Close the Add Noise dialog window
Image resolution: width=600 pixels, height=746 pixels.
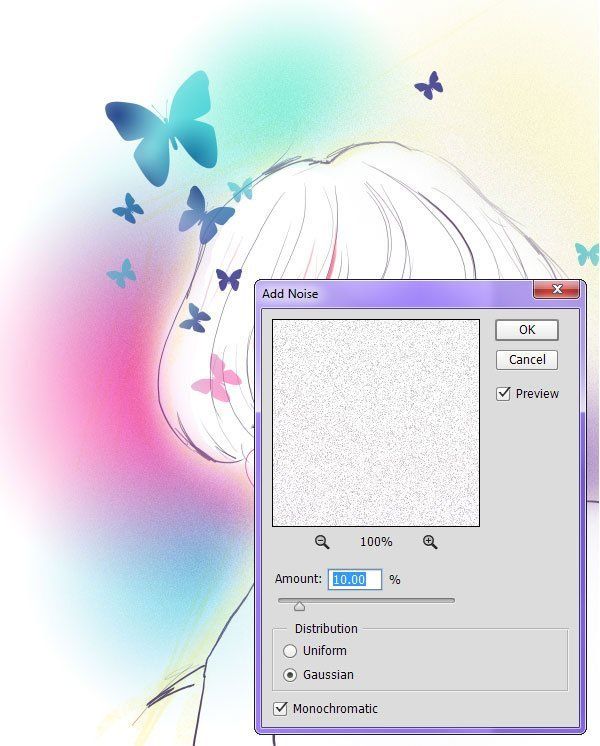pos(557,289)
